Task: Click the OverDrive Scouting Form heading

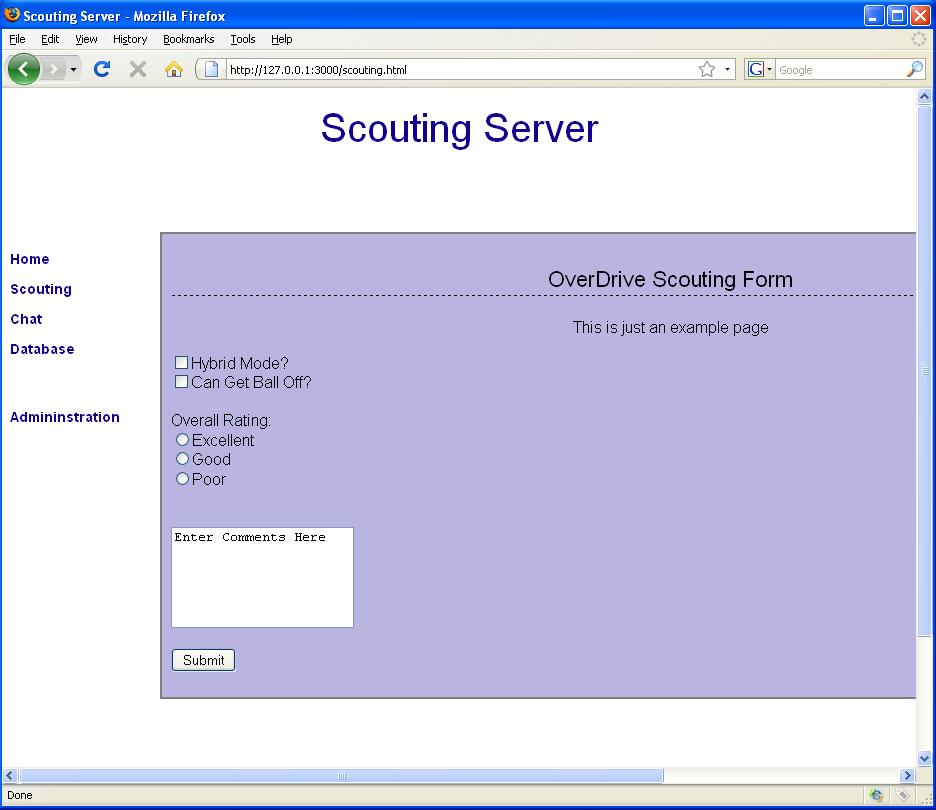Action: tap(670, 279)
